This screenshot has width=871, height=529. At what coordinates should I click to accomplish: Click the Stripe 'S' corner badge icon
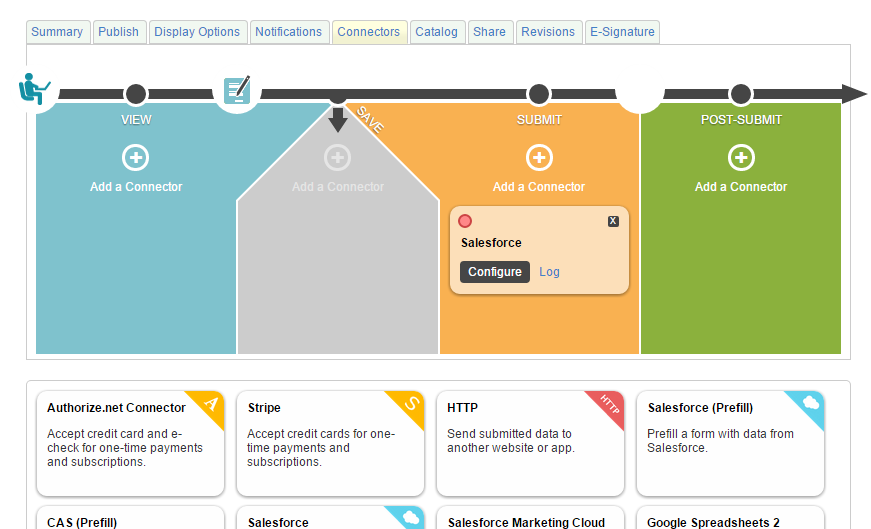tap(411, 403)
